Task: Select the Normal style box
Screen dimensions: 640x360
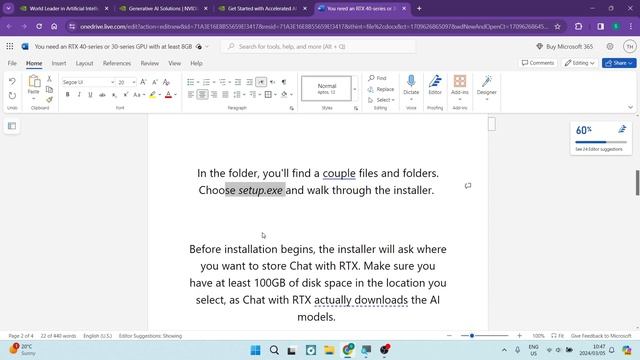Action: [326, 88]
